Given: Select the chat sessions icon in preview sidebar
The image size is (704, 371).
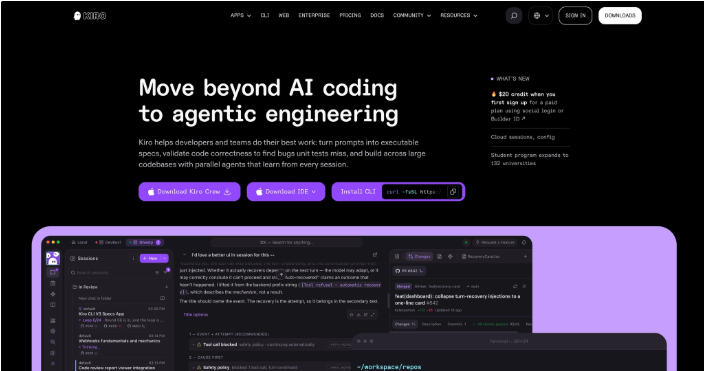Looking at the screenshot, I should point(53,272).
